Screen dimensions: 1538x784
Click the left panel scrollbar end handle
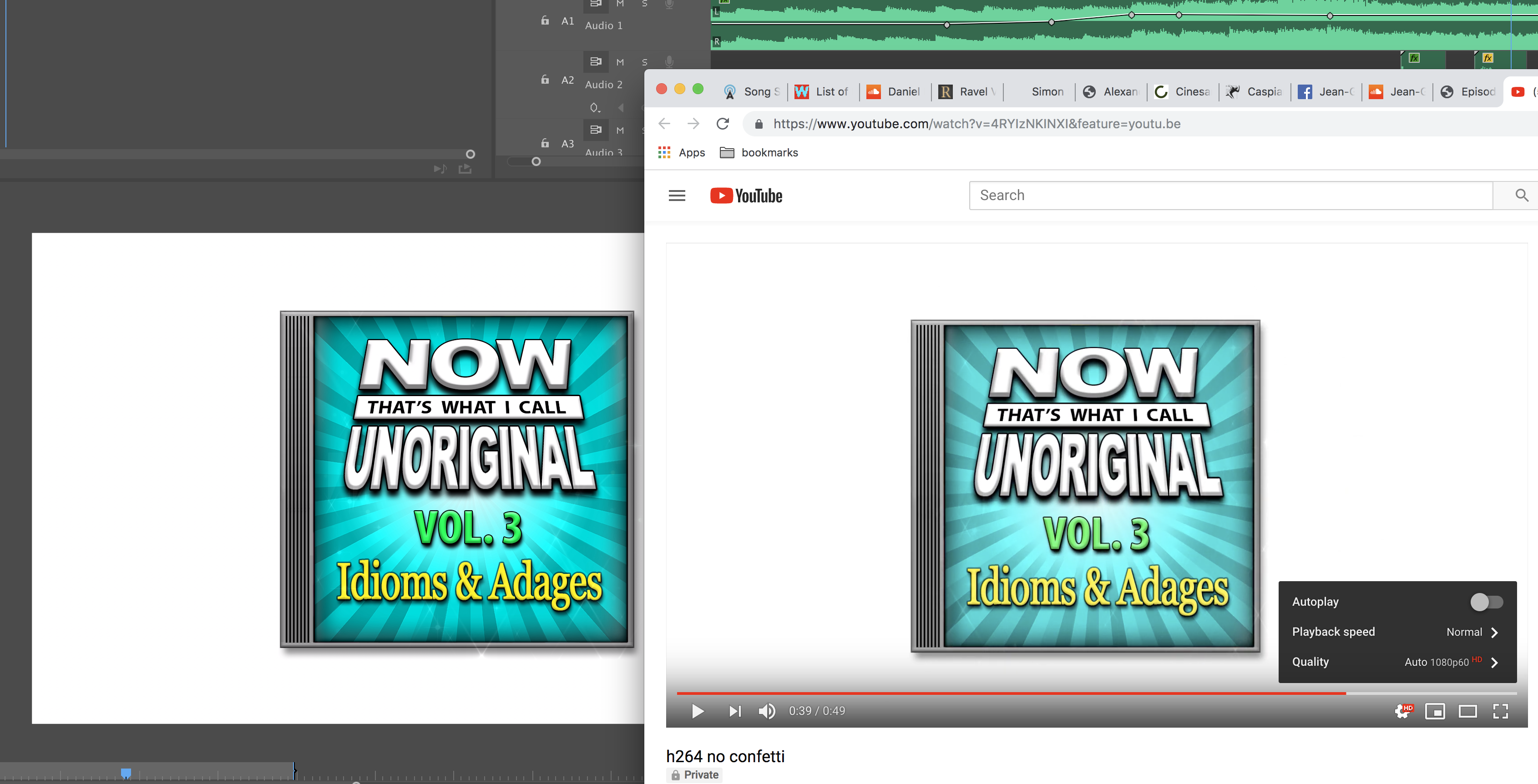[471, 154]
